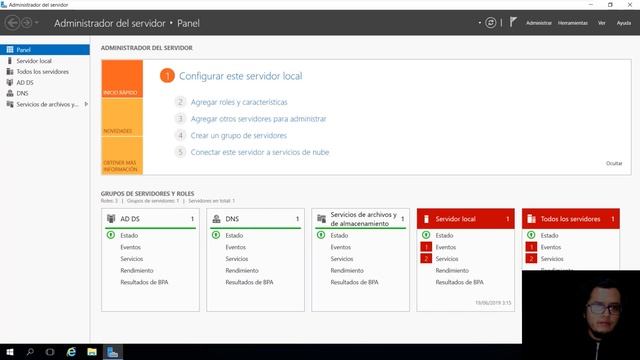The width and height of the screenshot is (640, 360).
Task: Click red Servicios badge in Todos los servidores tile
Action: point(531,259)
